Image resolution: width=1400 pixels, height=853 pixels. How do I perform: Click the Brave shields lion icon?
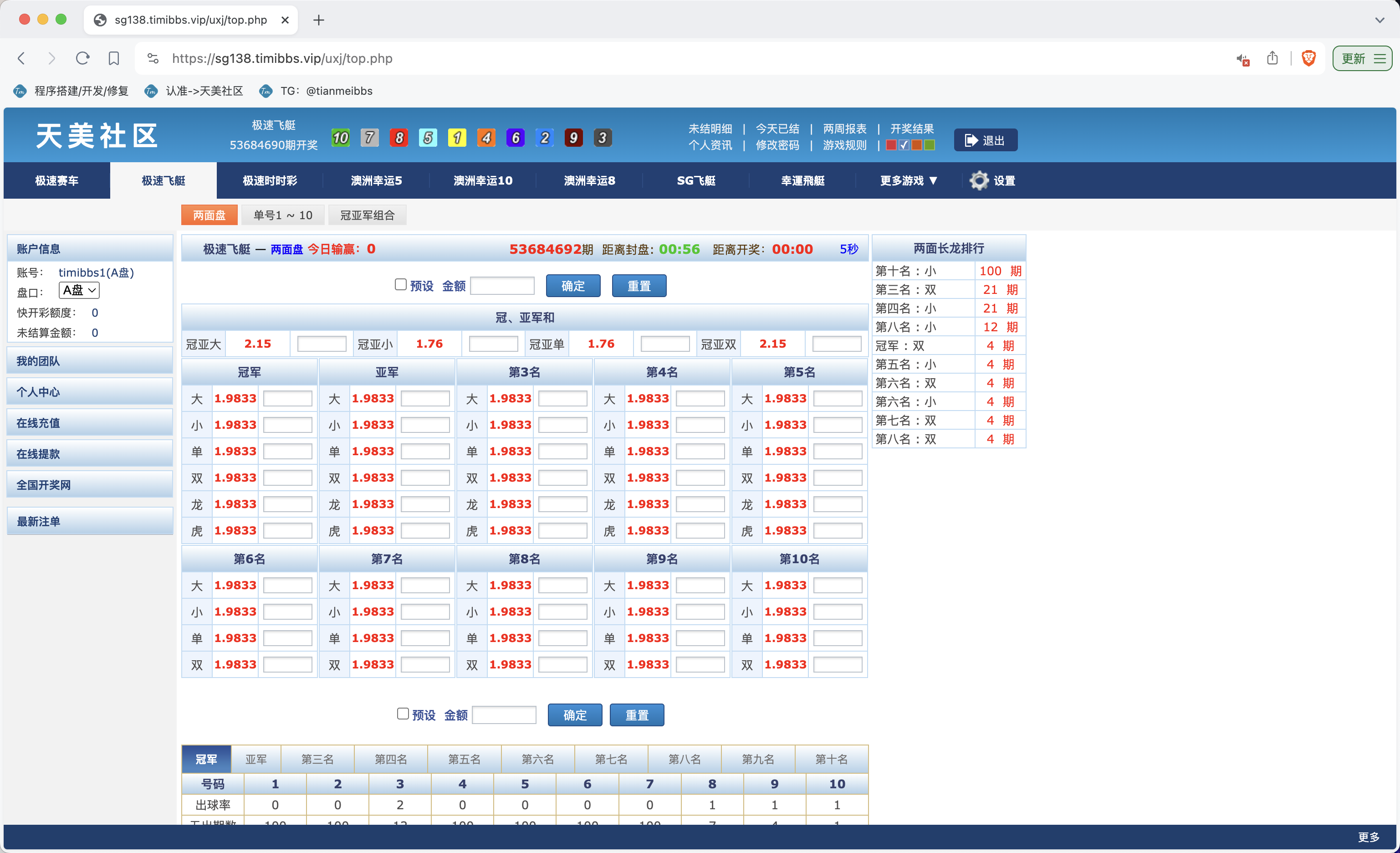point(1308,58)
